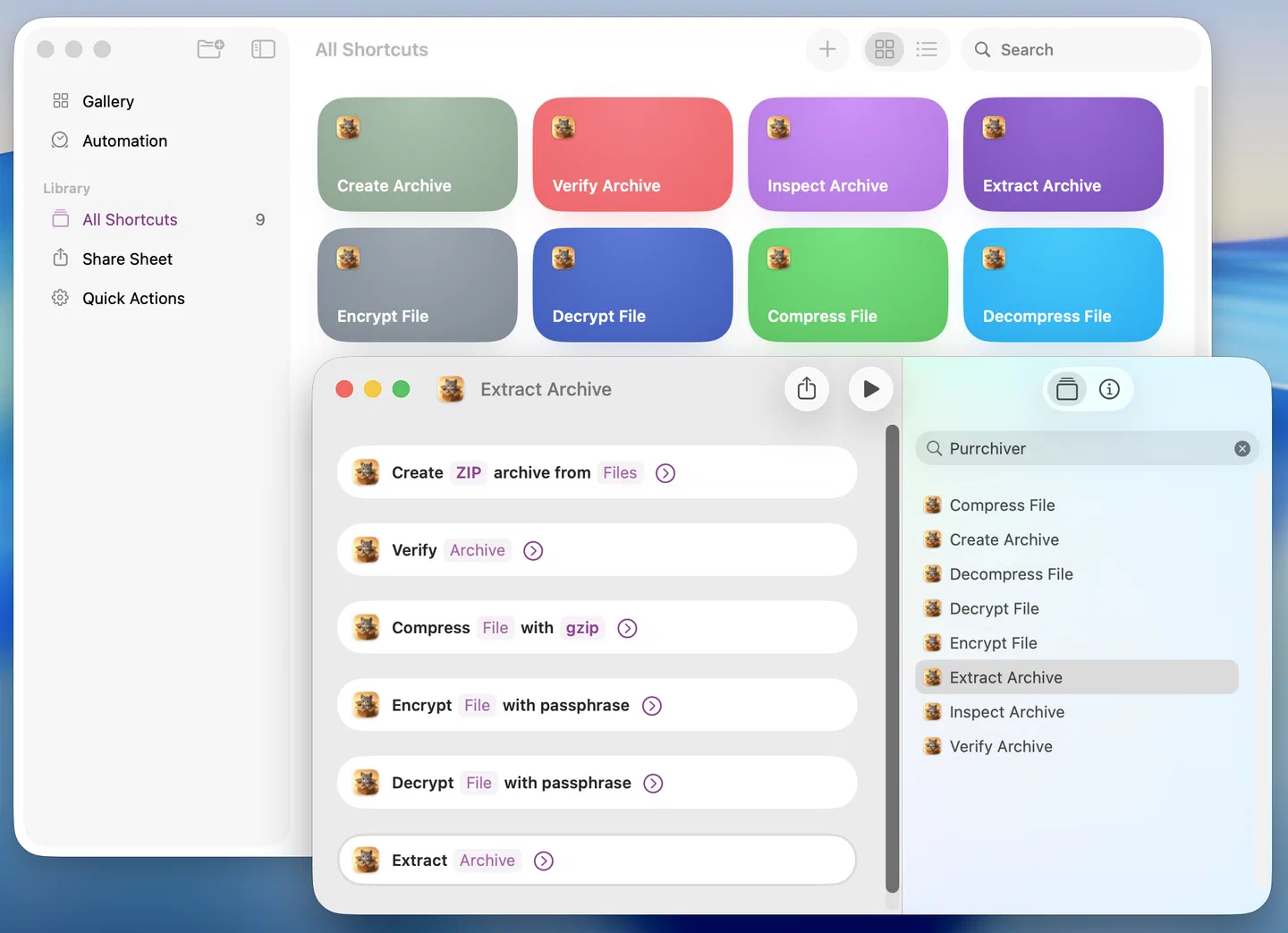Viewport: 1288px width, 933px height.
Task: Expand options for Verify Archive action
Action: tap(533, 551)
